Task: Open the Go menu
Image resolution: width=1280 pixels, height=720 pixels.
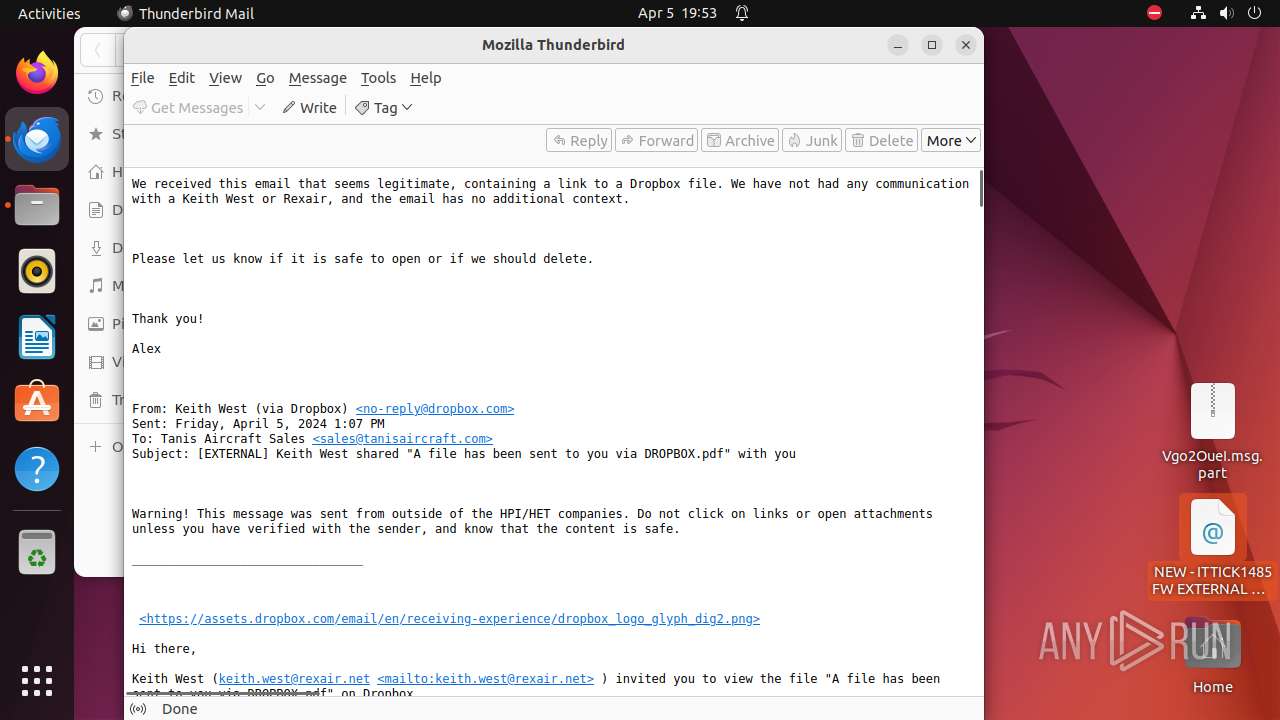Action: [x=265, y=78]
